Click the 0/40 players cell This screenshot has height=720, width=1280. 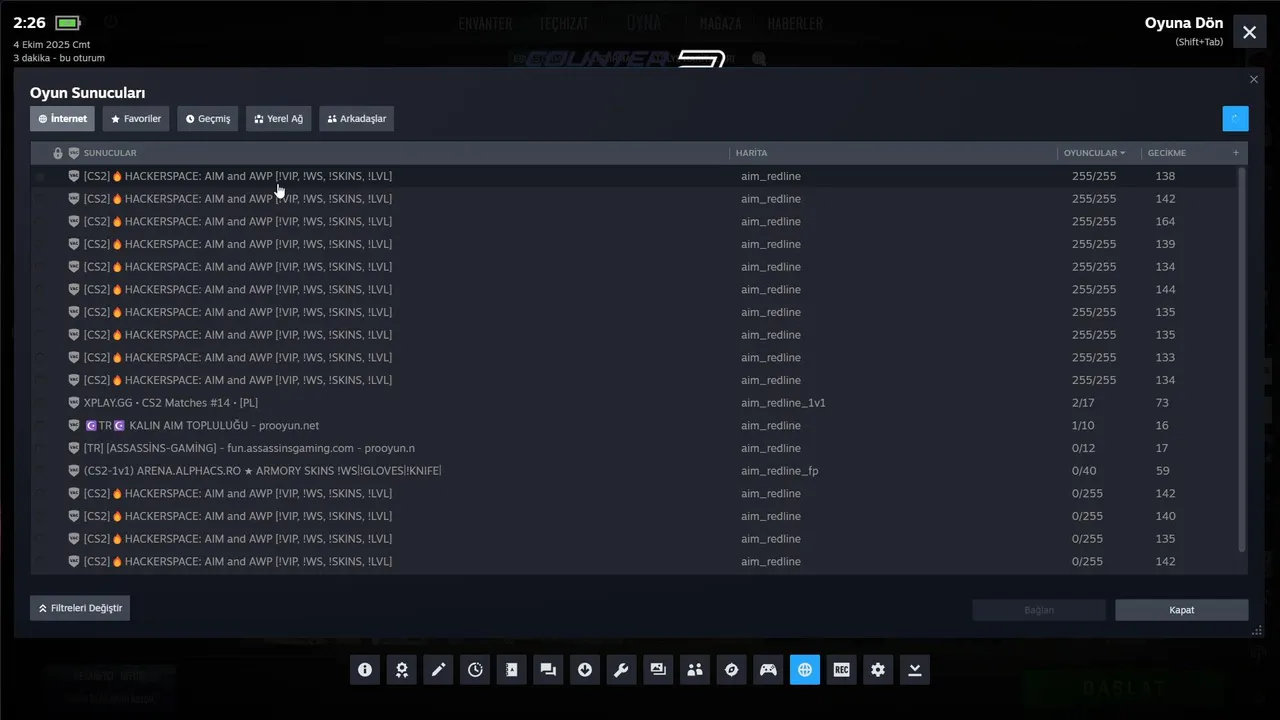[x=1086, y=471]
